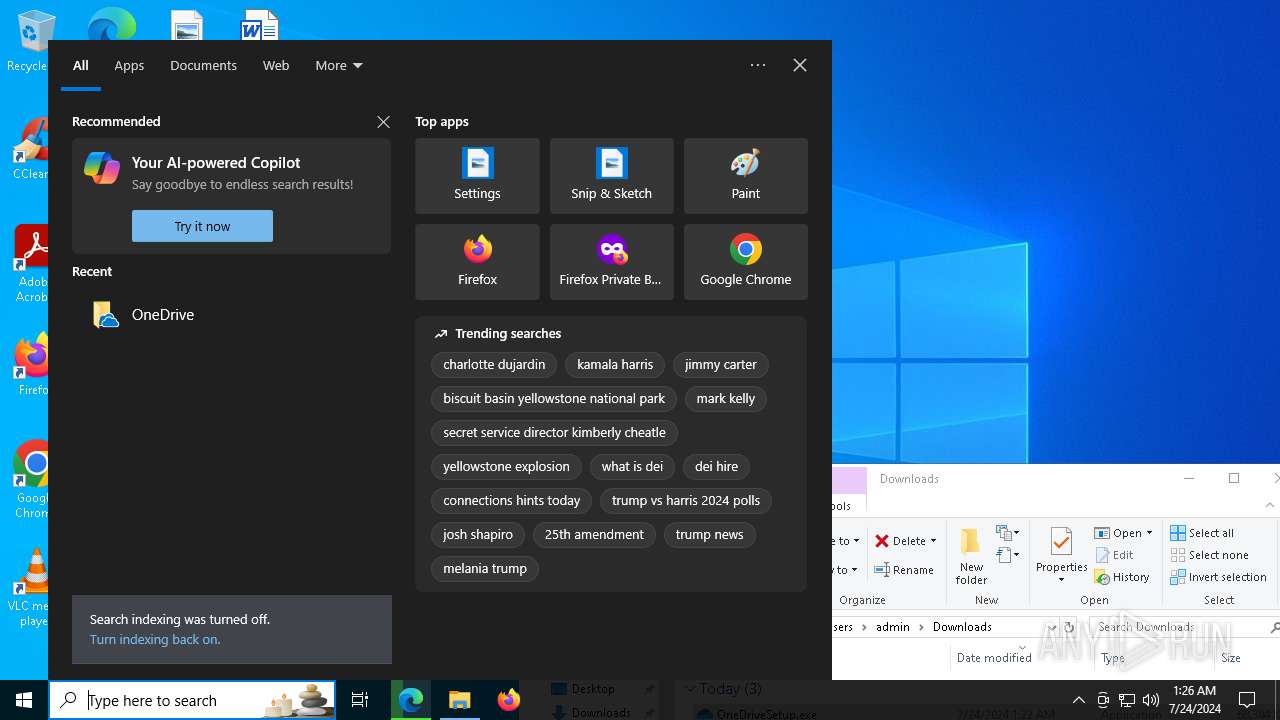This screenshot has width=1280, height=720.
Task: Open Firefox from taskbar
Action: pos(508,700)
